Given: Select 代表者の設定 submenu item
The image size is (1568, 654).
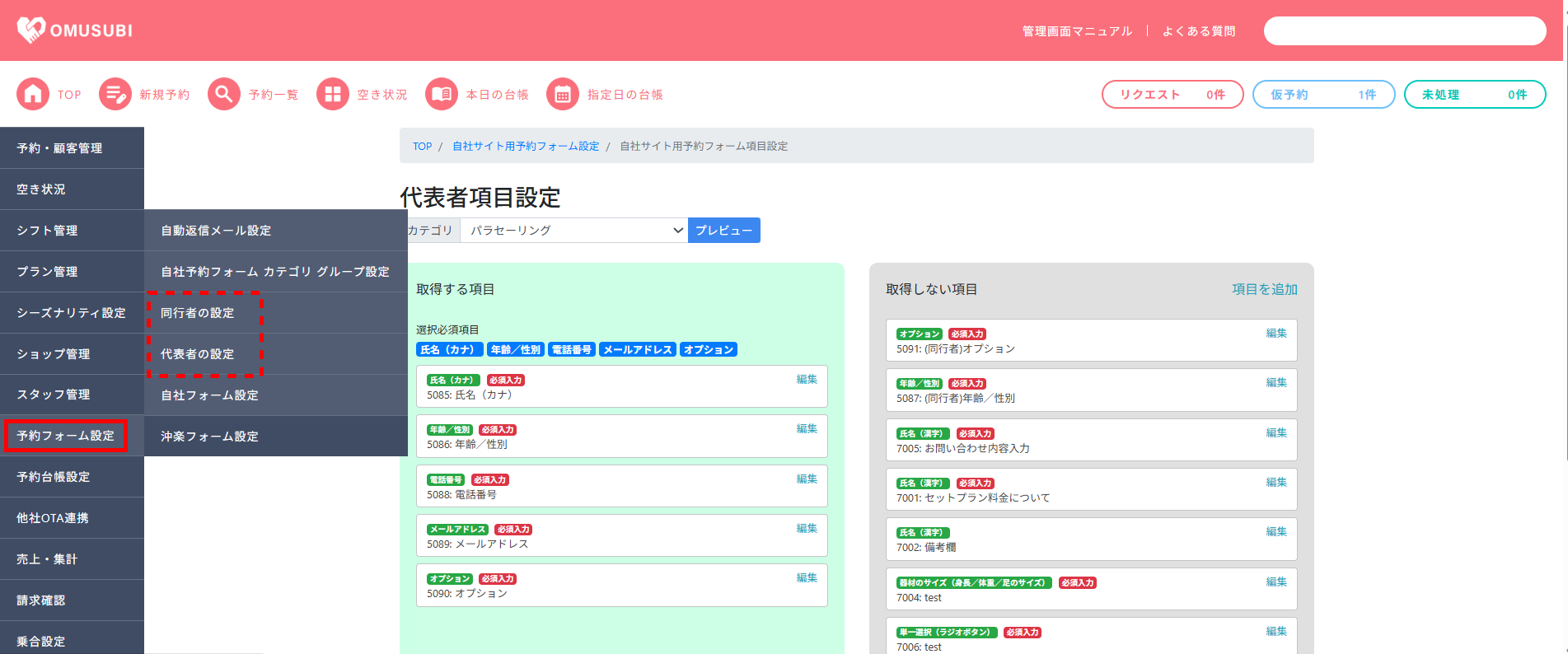Looking at the screenshot, I should coord(198,354).
